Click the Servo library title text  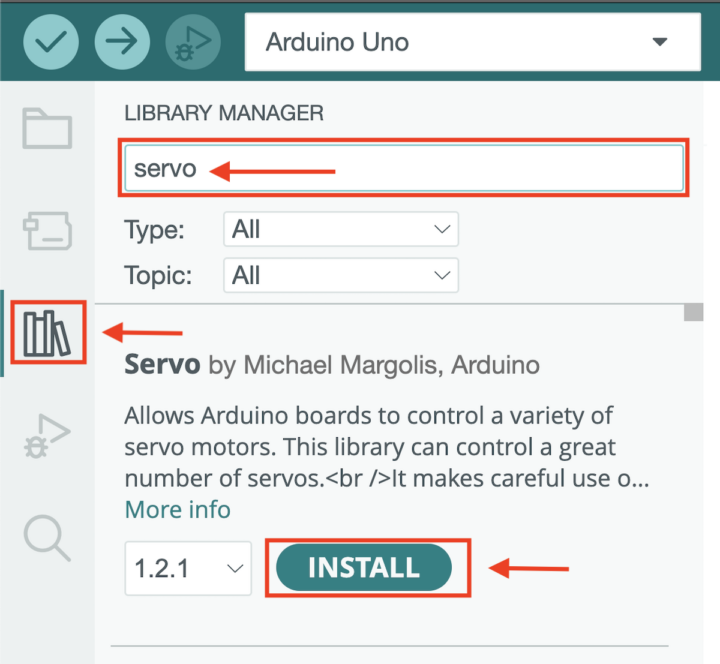point(162,365)
